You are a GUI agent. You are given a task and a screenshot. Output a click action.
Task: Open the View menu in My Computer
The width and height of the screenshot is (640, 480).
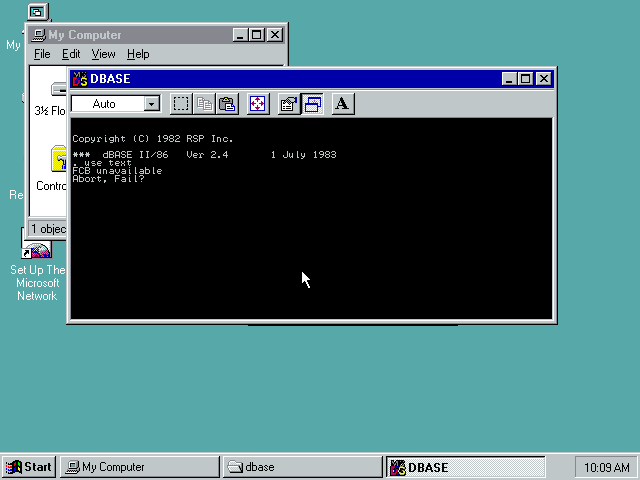click(103, 54)
